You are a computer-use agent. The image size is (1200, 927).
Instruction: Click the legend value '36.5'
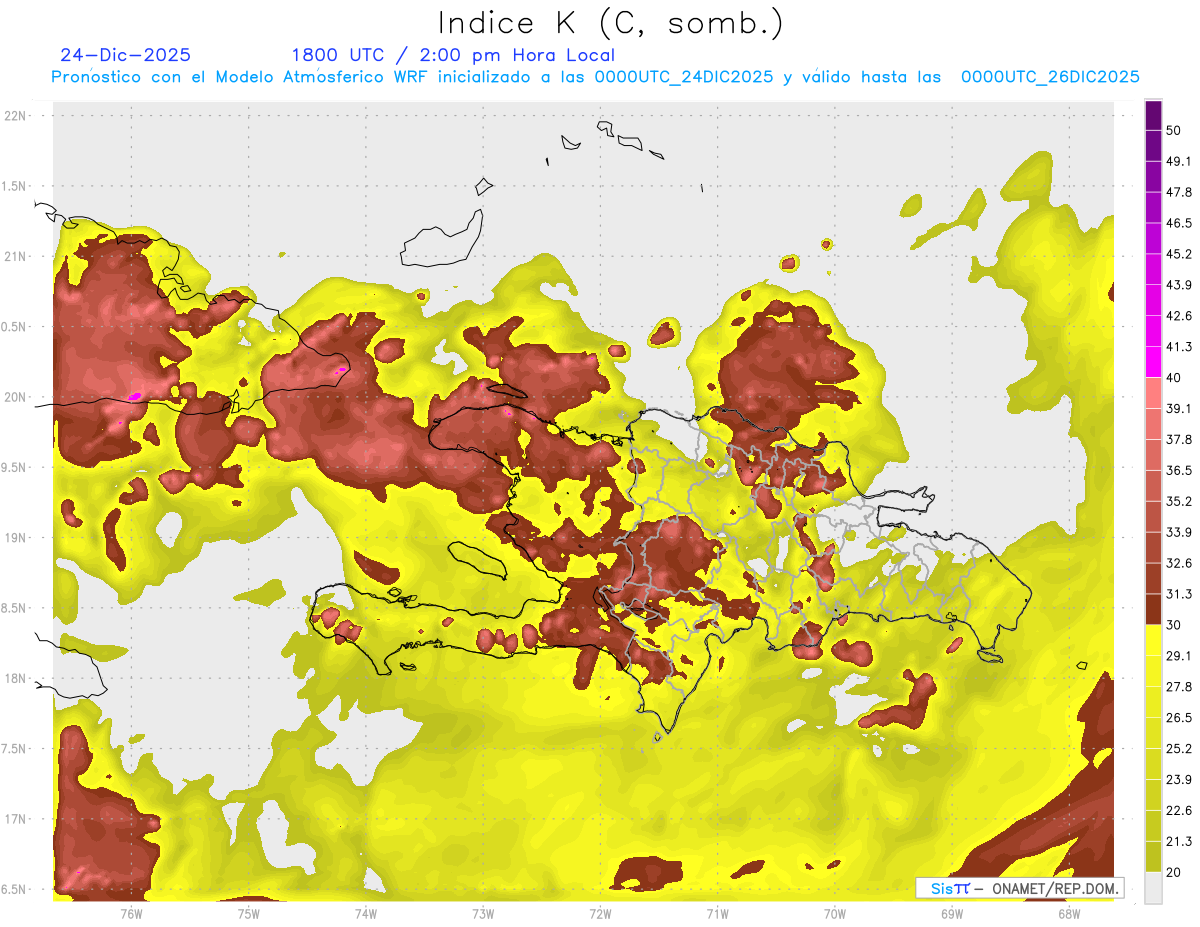[1179, 470]
